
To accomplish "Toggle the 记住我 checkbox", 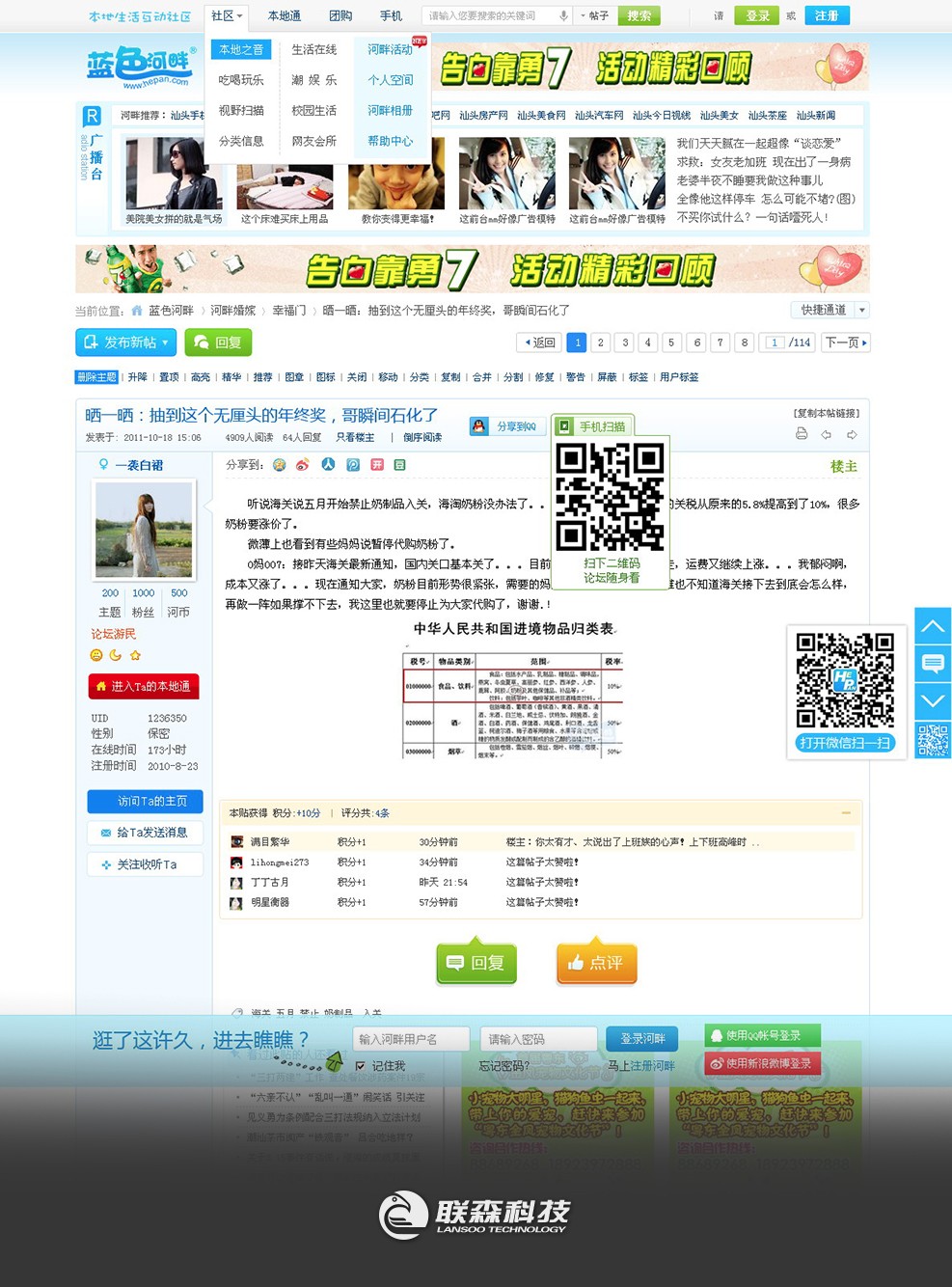I will point(361,1066).
